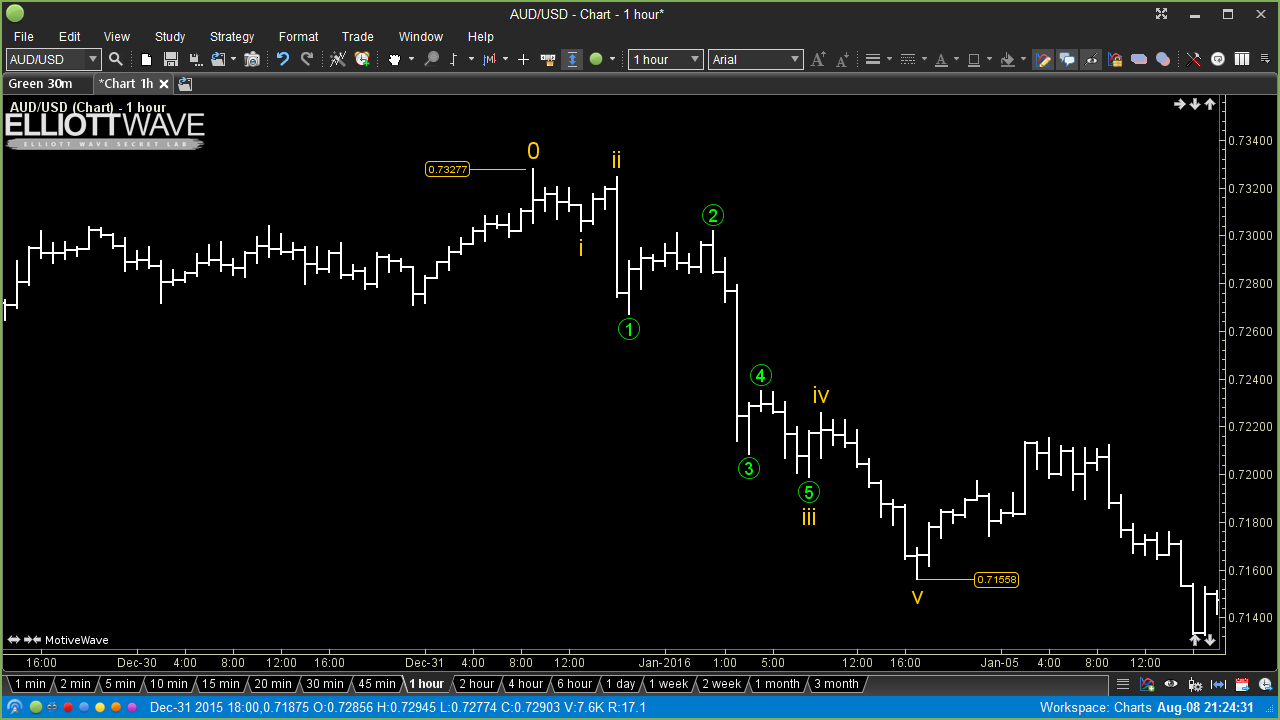Screen dimensions: 1280x720
Task: Activate the hand panning tool
Action: coord(396,59)
